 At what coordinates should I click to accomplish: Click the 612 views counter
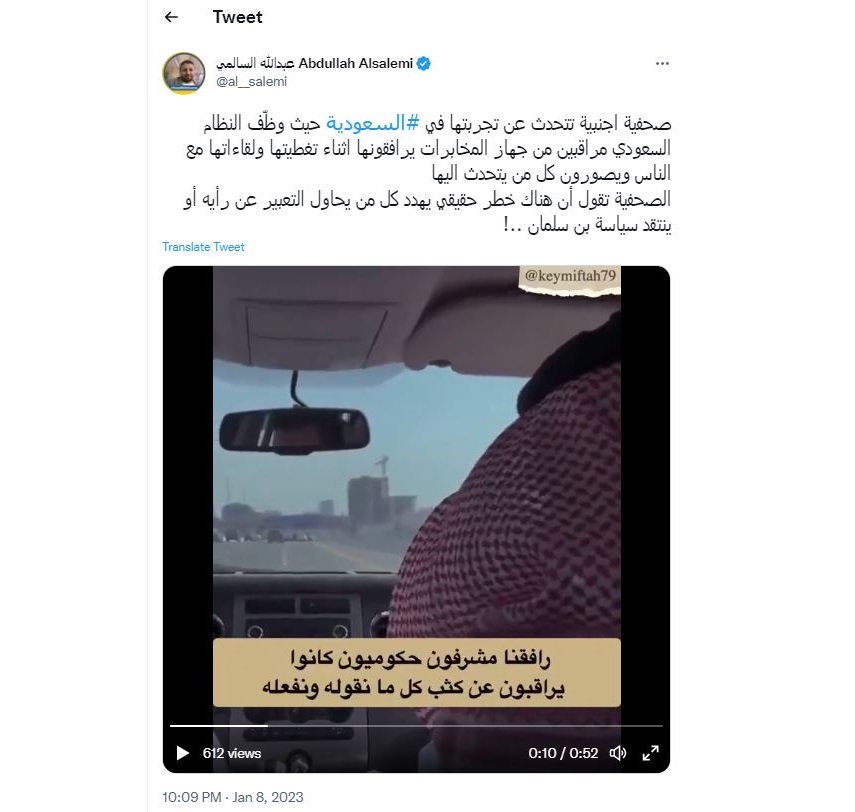pos(232,753)
